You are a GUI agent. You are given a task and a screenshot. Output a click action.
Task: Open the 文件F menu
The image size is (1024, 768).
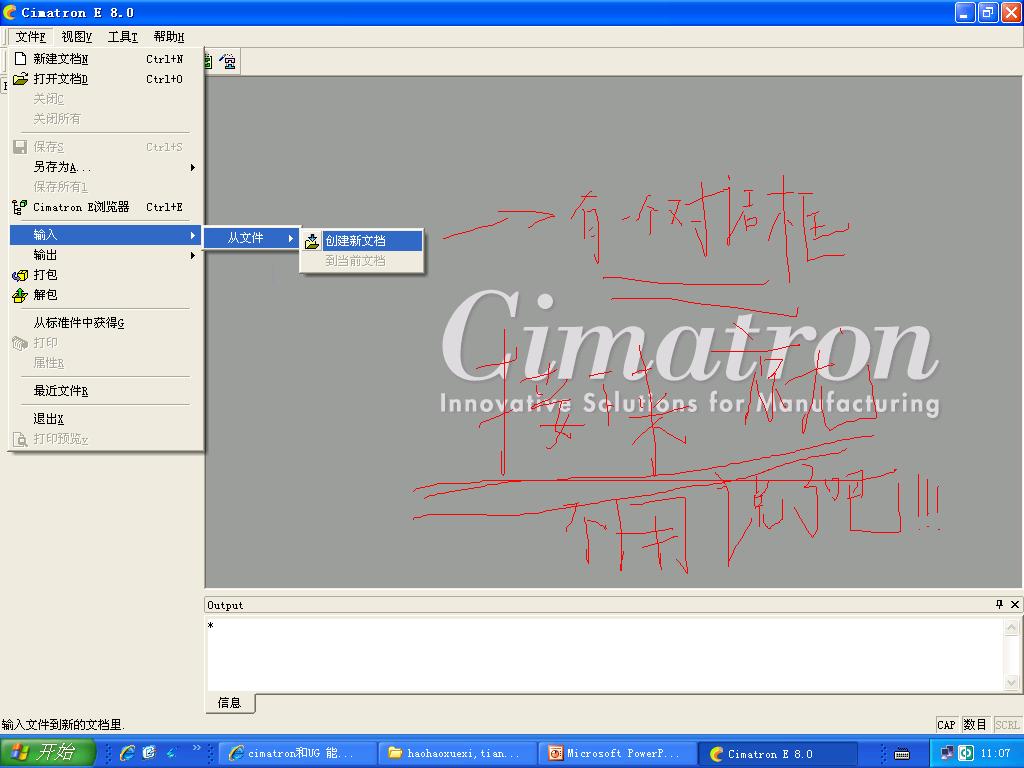30,37
